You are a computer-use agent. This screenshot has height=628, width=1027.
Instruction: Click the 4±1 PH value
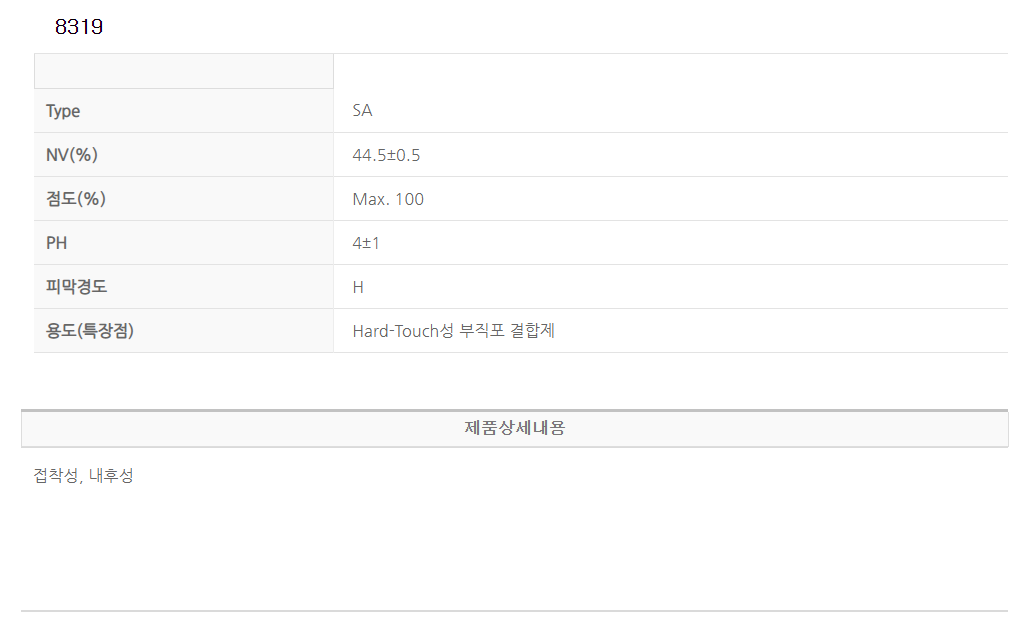366,243
